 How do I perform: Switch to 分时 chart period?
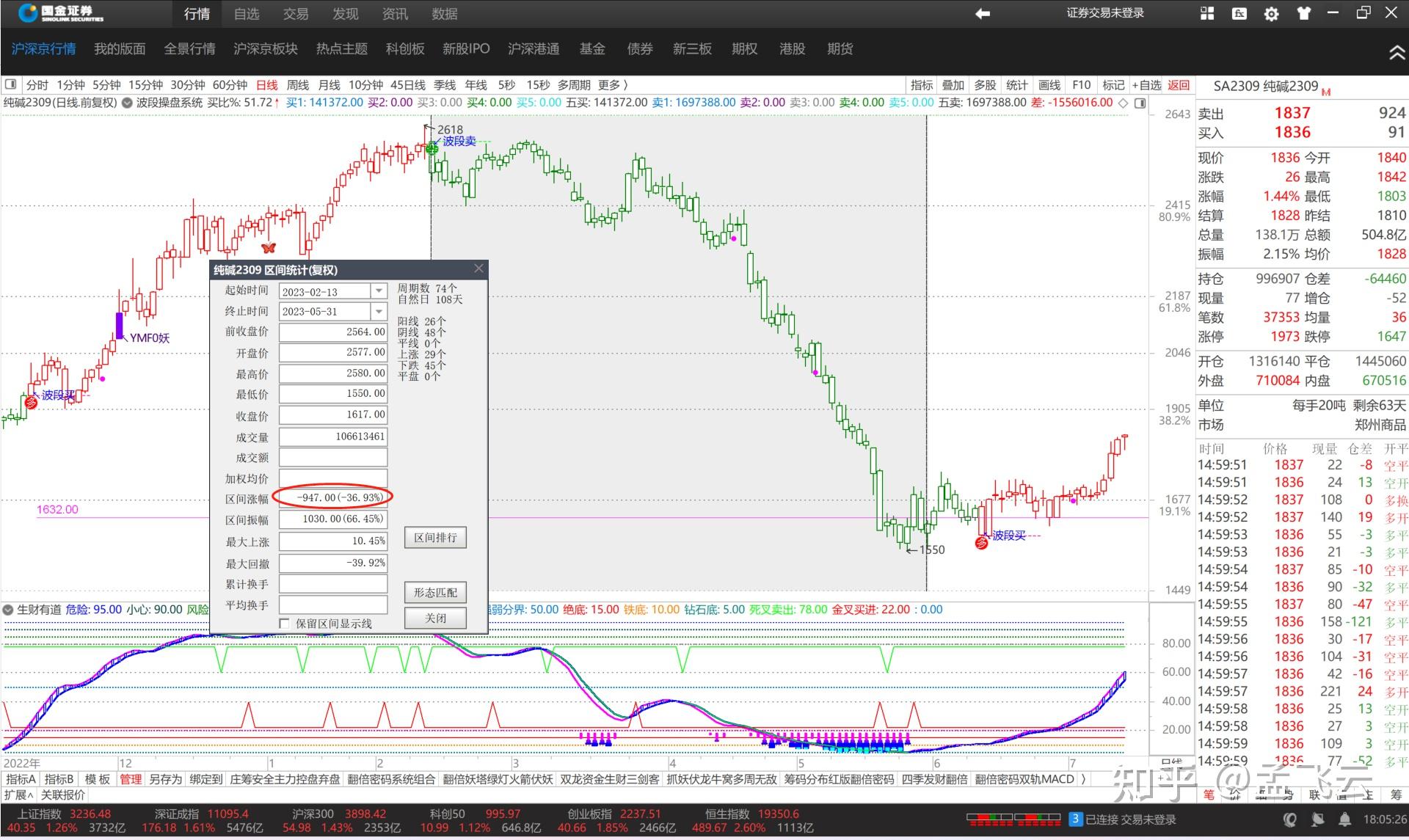[x=37, y=85]
